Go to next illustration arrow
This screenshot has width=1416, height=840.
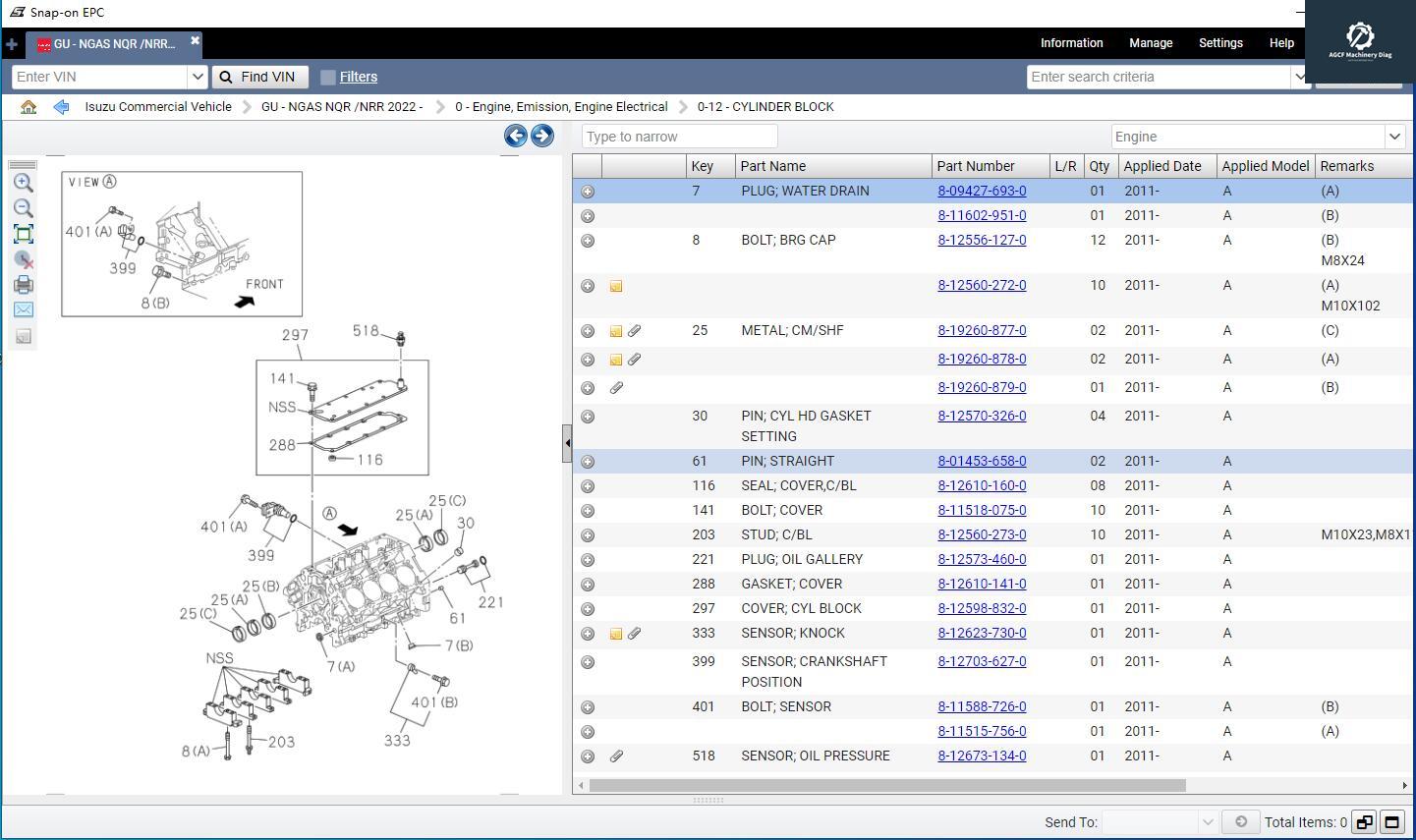541,137
